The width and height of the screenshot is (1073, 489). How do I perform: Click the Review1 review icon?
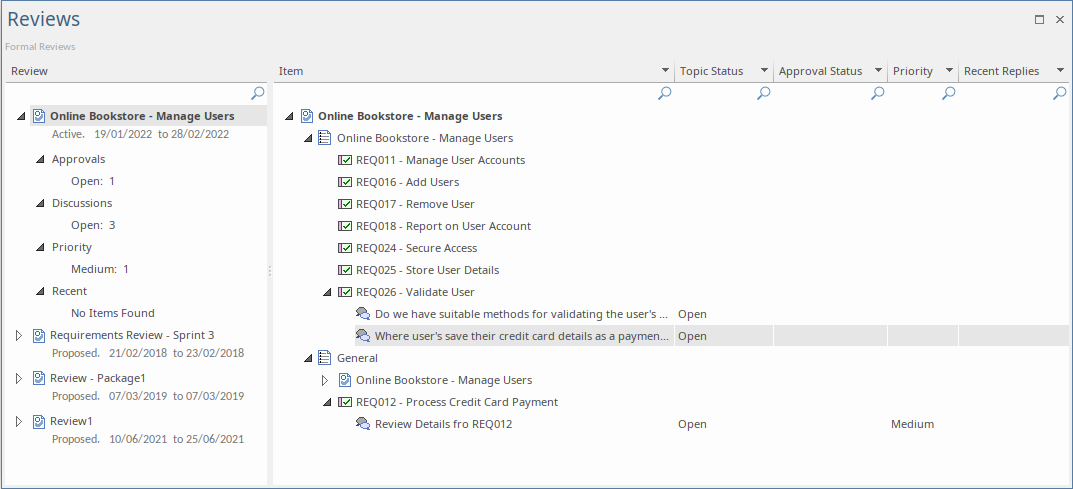tap(39, 422)
